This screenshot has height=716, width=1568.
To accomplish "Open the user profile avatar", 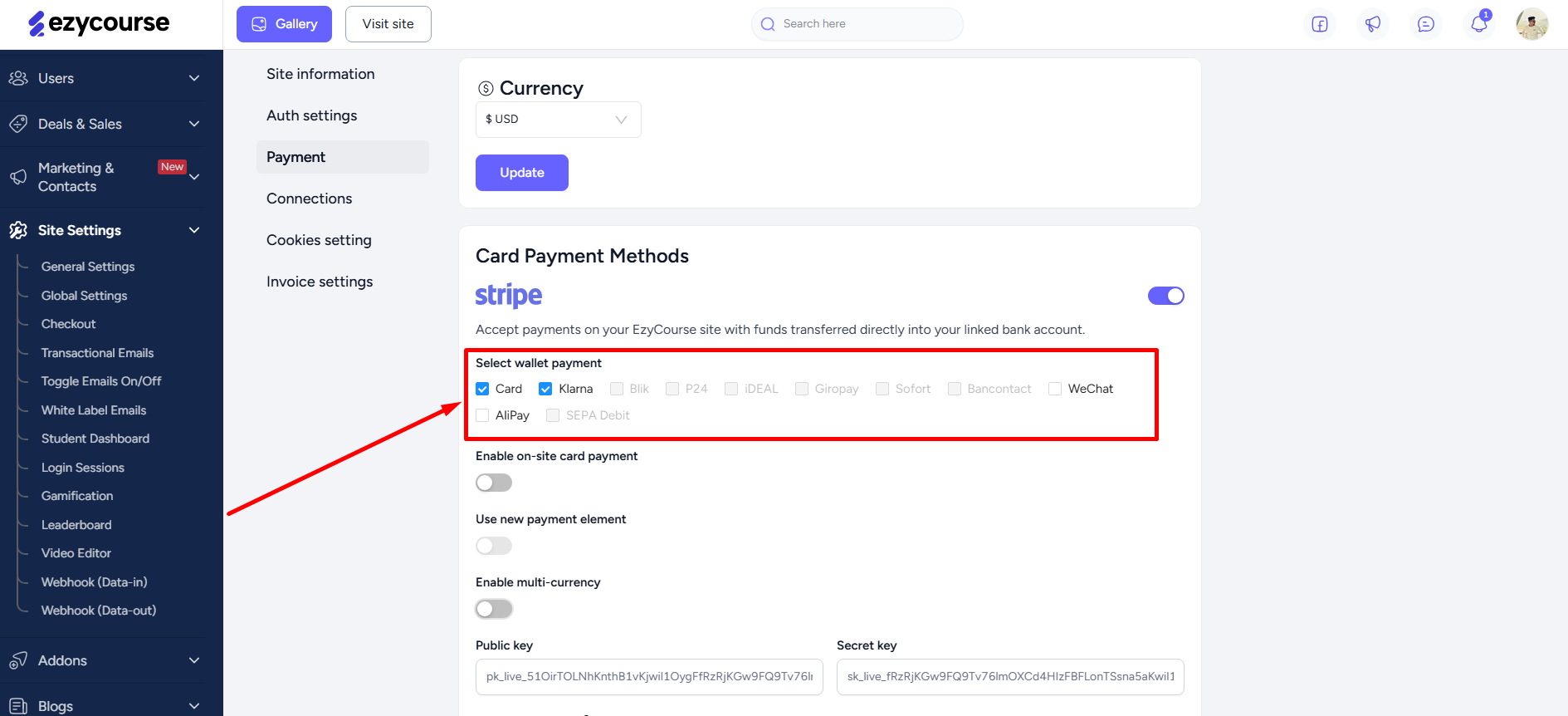I will coord(1531,24).
